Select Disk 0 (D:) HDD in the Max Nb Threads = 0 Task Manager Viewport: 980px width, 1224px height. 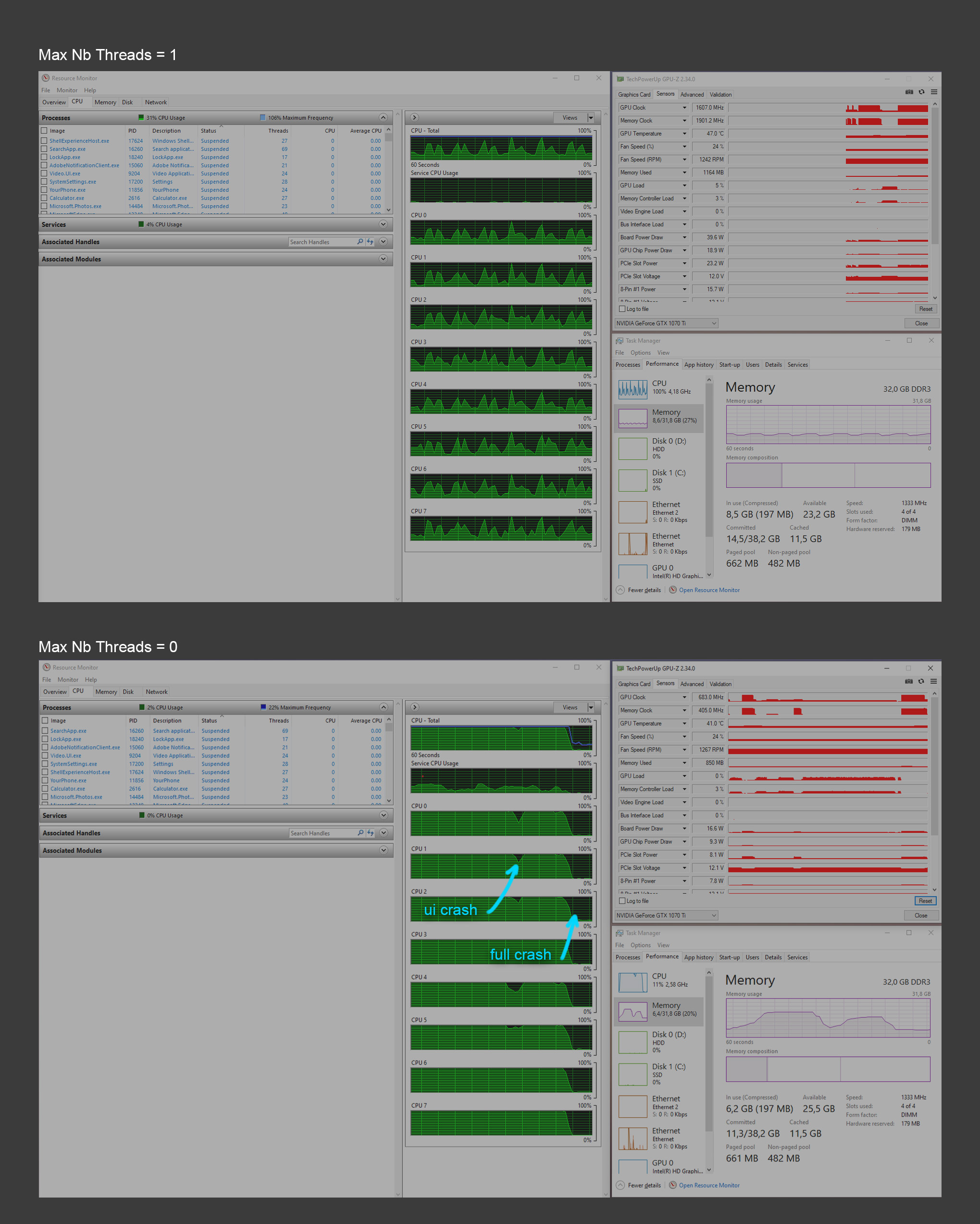[659, 1042]
